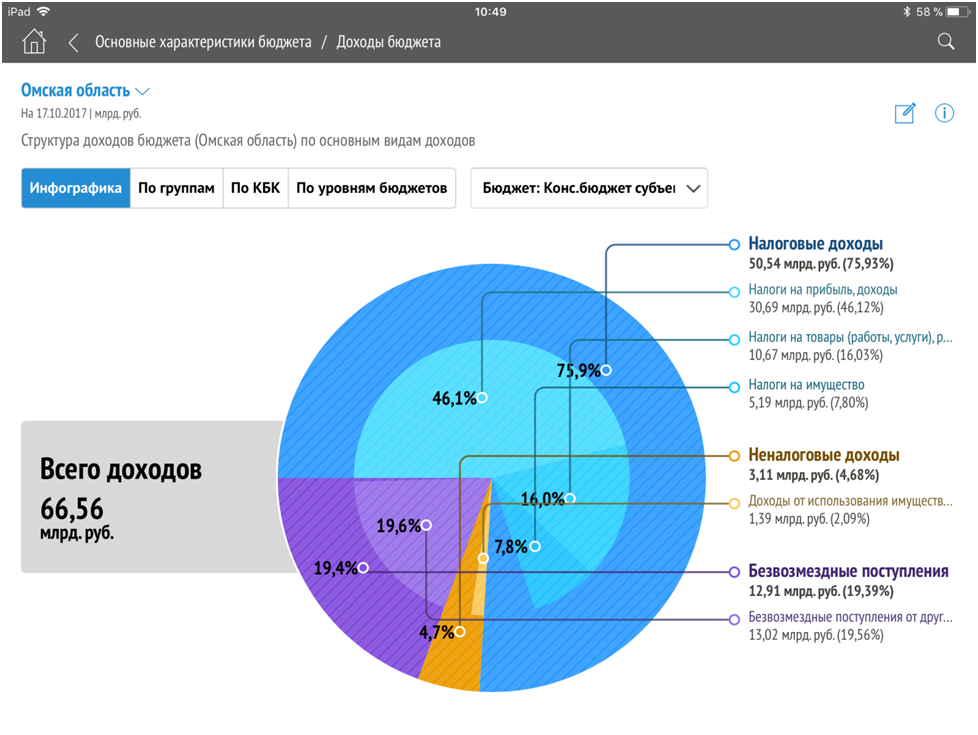Switch to the По КБК tab

click(255, 188)
